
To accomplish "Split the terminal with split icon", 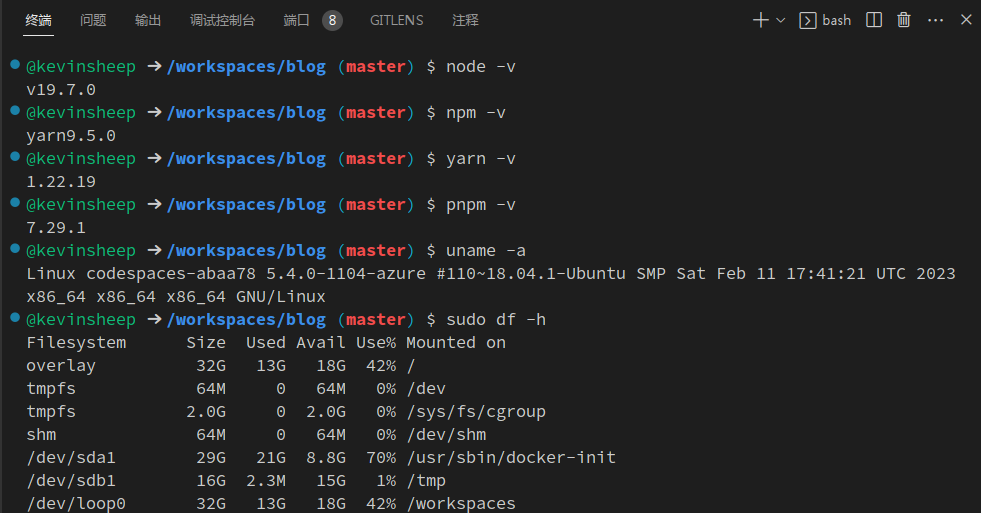I will point(874,20).
